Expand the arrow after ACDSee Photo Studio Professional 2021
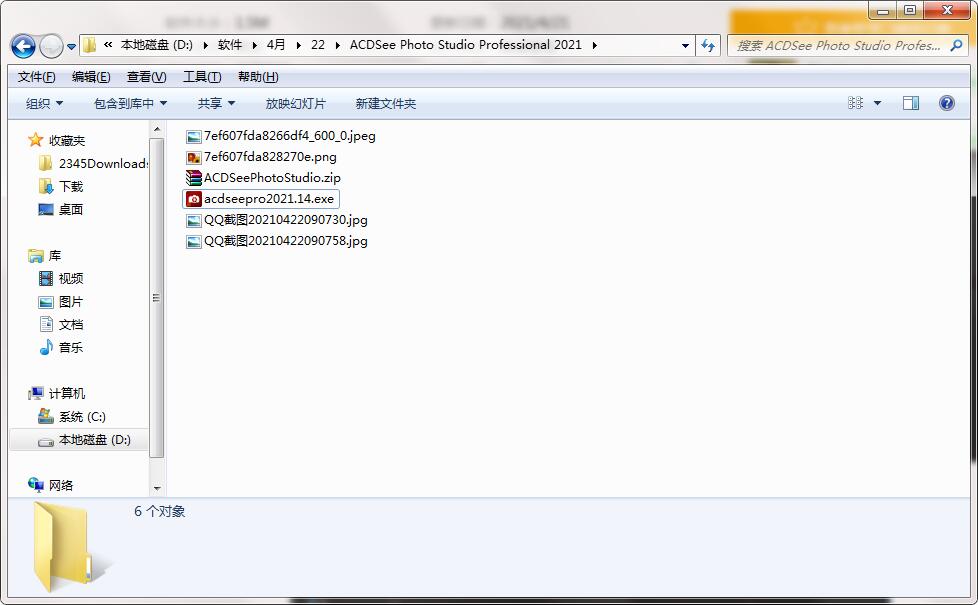The height and width of the screenshot is (605, 978). [594, 45]
